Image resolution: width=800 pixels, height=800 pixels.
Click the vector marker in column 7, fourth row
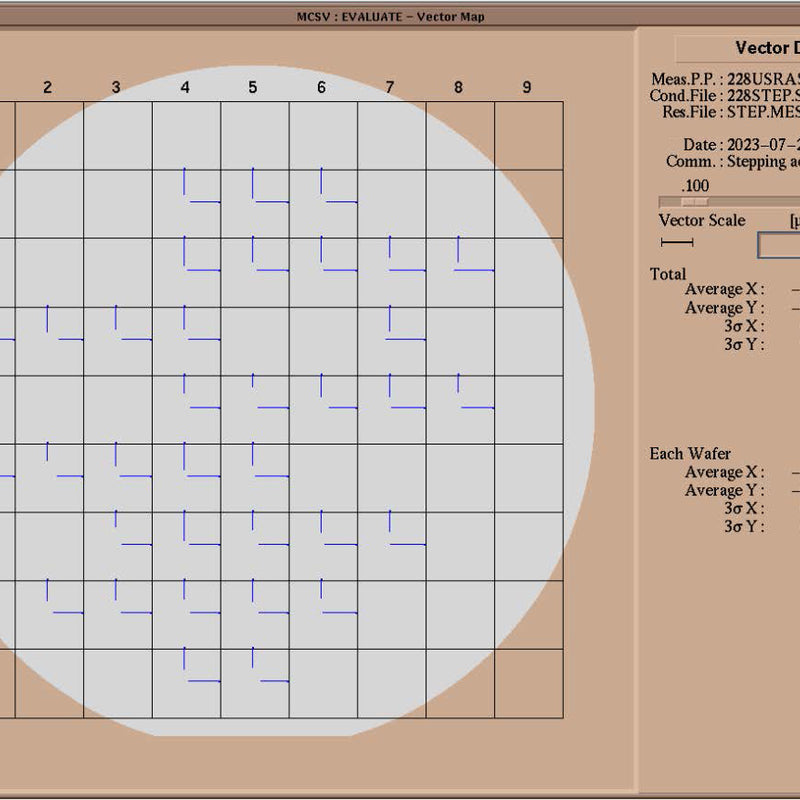pos(406,322)
